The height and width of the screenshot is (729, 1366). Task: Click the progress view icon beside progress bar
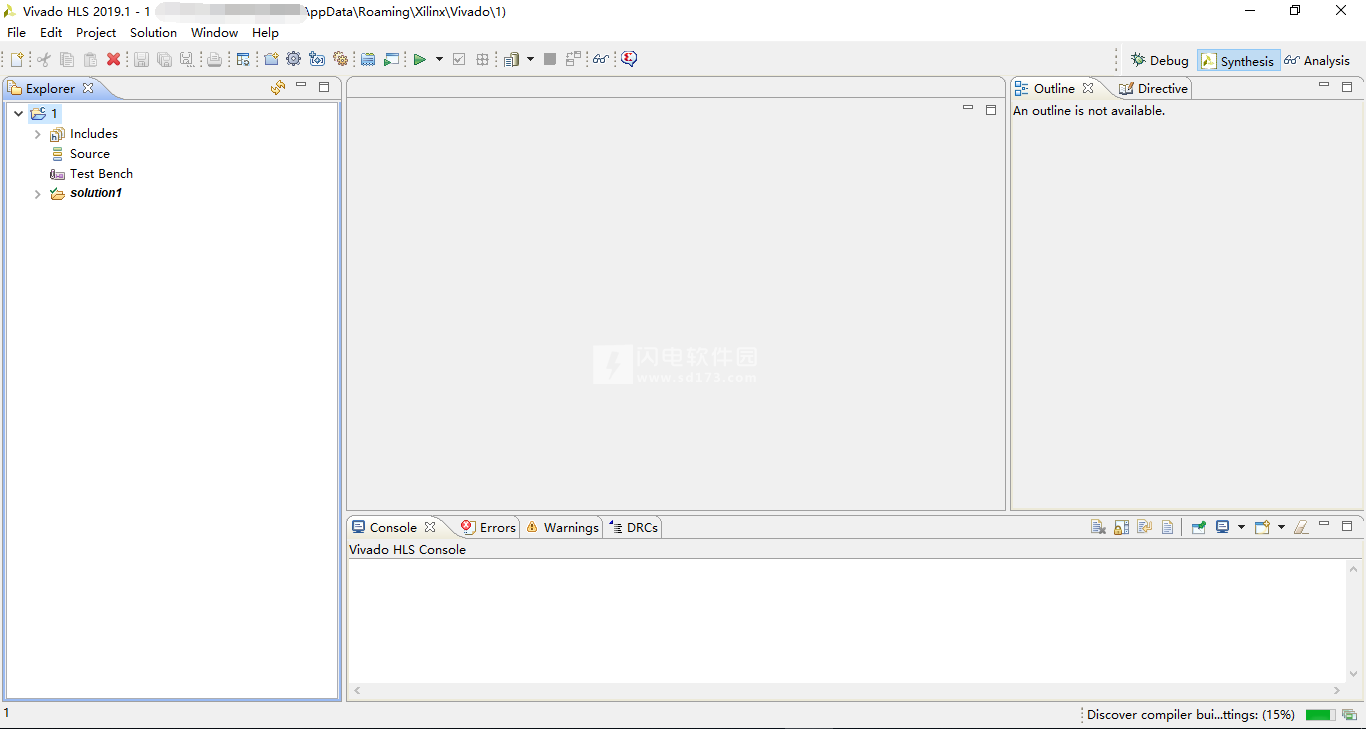coord(1349,715)
